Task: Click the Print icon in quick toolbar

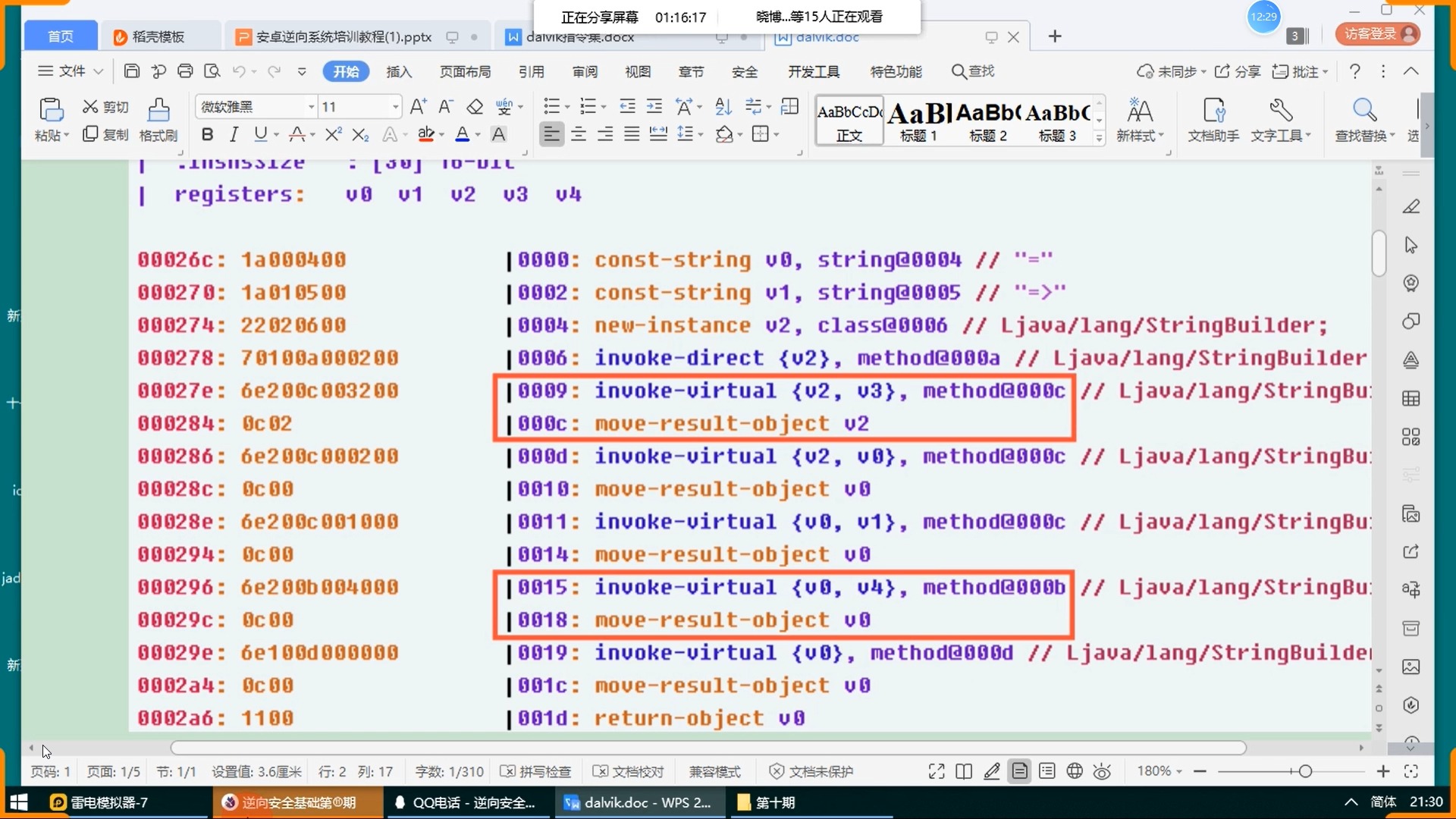Action: [185, 71]
